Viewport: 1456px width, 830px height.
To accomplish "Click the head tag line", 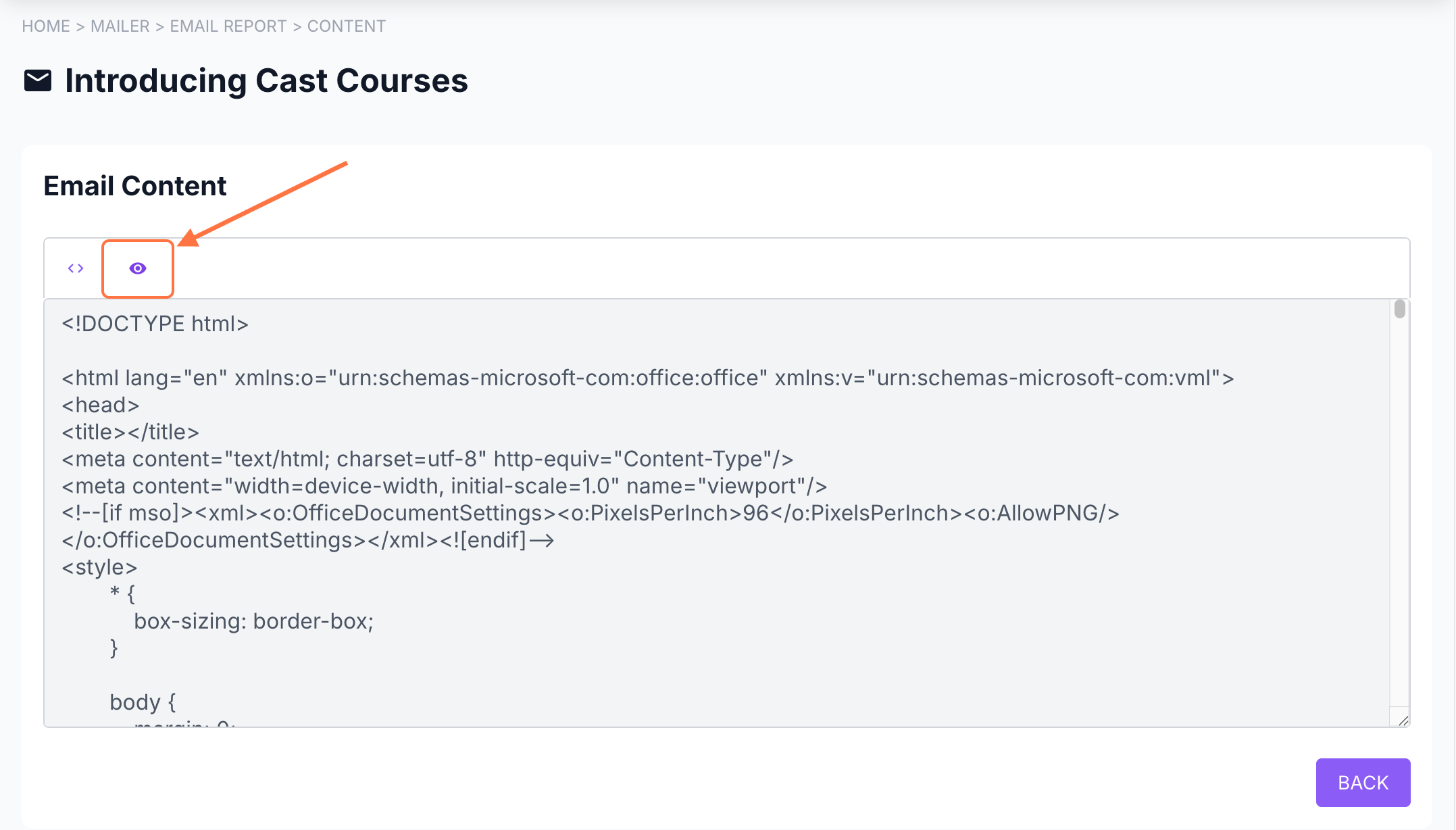I will click(101, 405).
